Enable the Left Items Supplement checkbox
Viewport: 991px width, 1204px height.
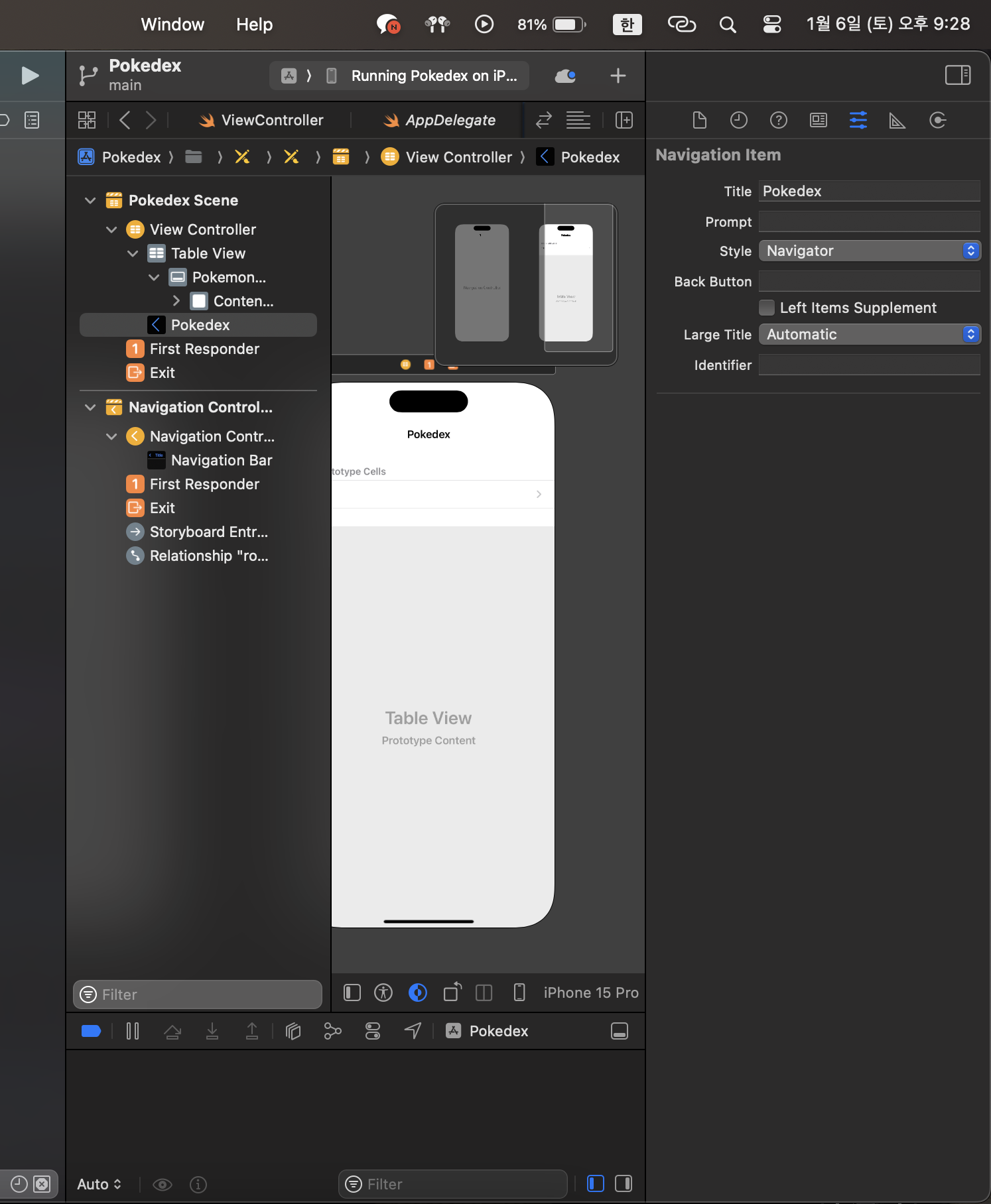767,308
